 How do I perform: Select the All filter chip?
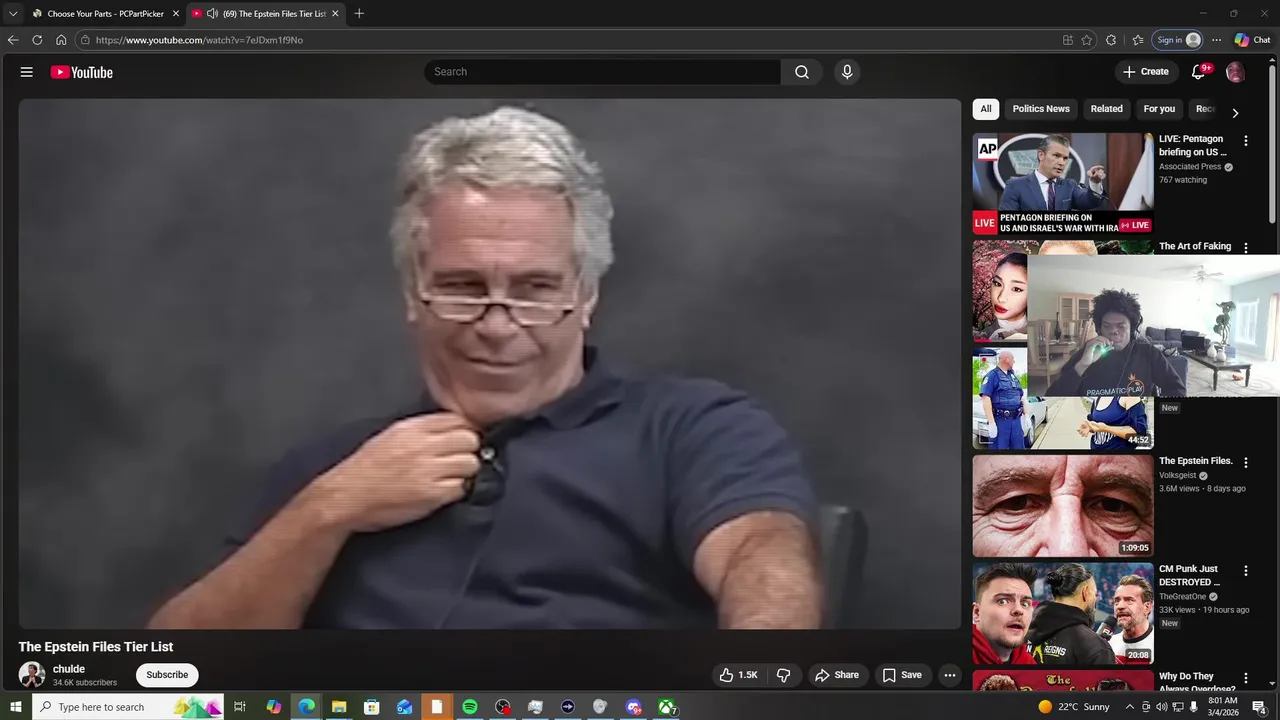(986, 109)
